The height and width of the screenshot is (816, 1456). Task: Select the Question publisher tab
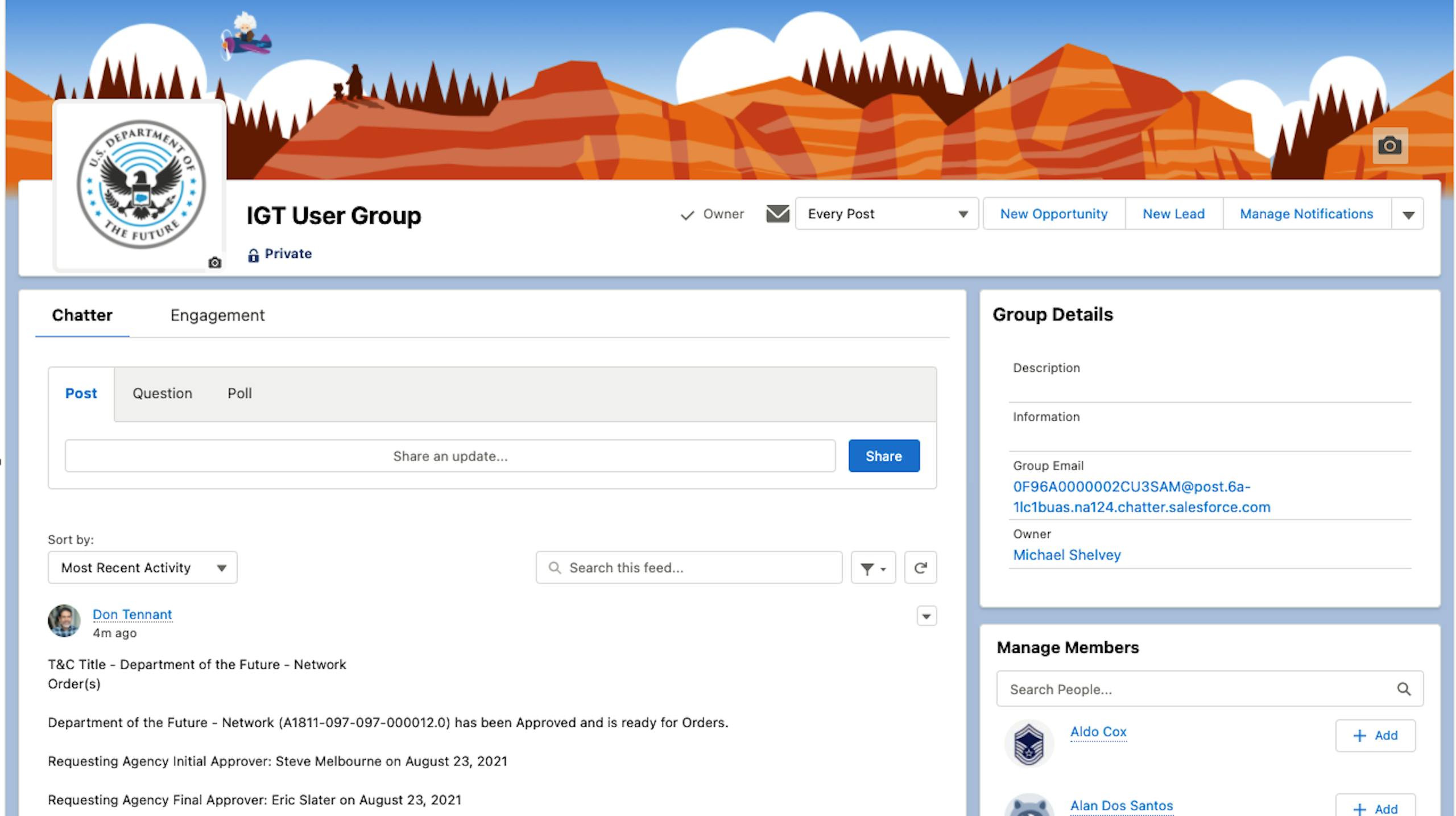(162, 394)
